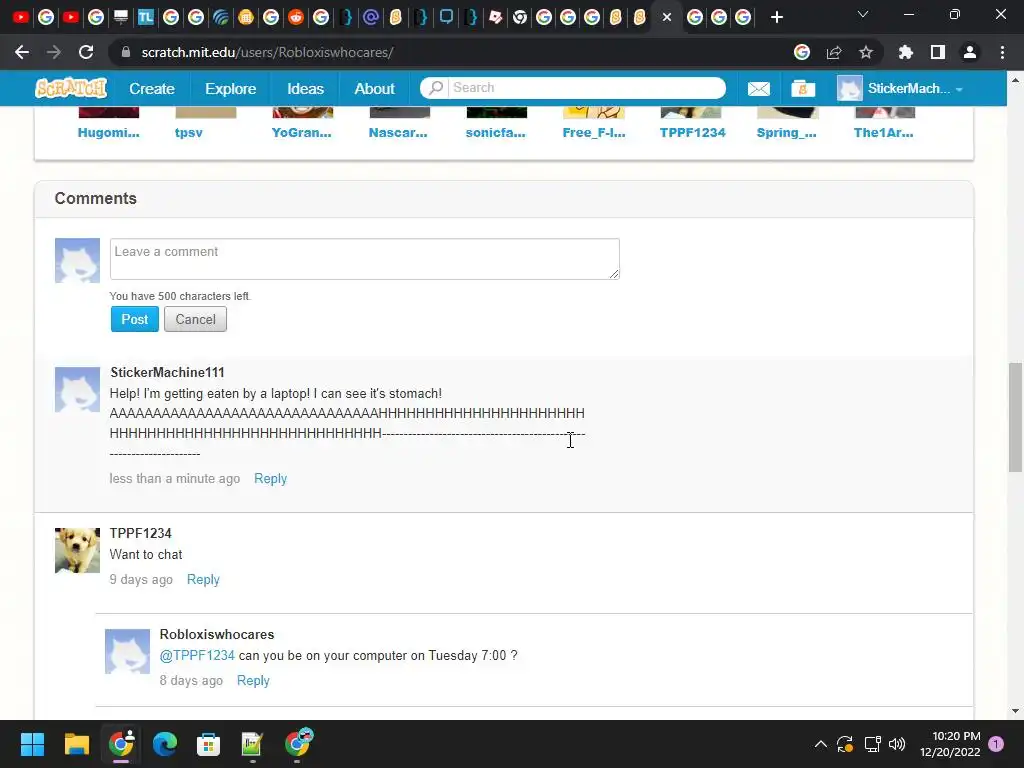Open the Scratch messages envelope icon

(758, 88)
